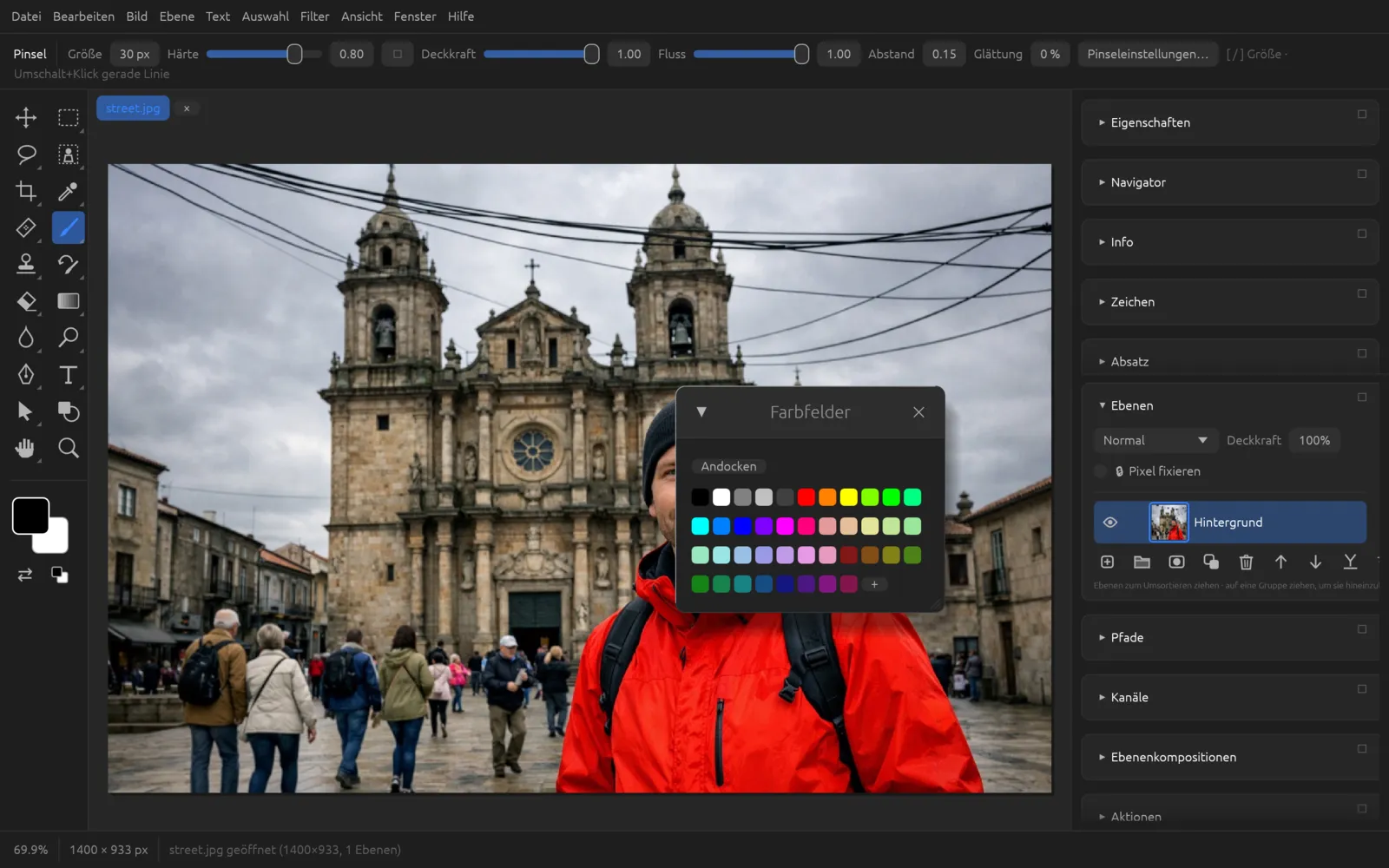Image resolution: width=1389 pixels, height=868 pixels.
Task: Open the Ebene menu
Action: tap(177, 16)
